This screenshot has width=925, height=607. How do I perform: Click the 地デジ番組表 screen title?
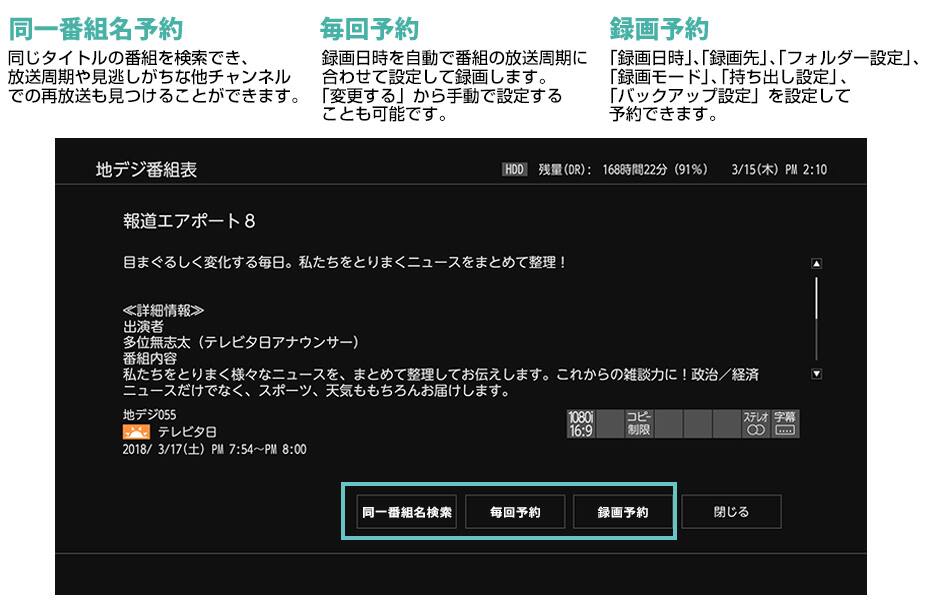[146, 170]
